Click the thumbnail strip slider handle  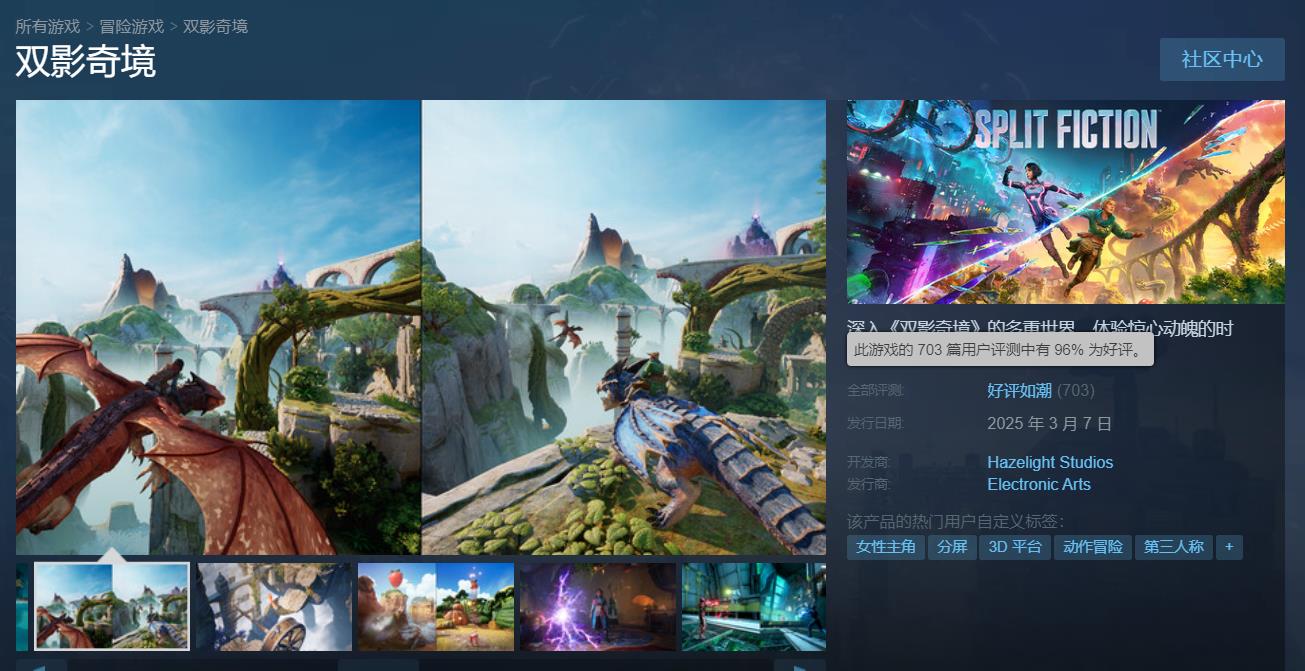coord(378,665)
